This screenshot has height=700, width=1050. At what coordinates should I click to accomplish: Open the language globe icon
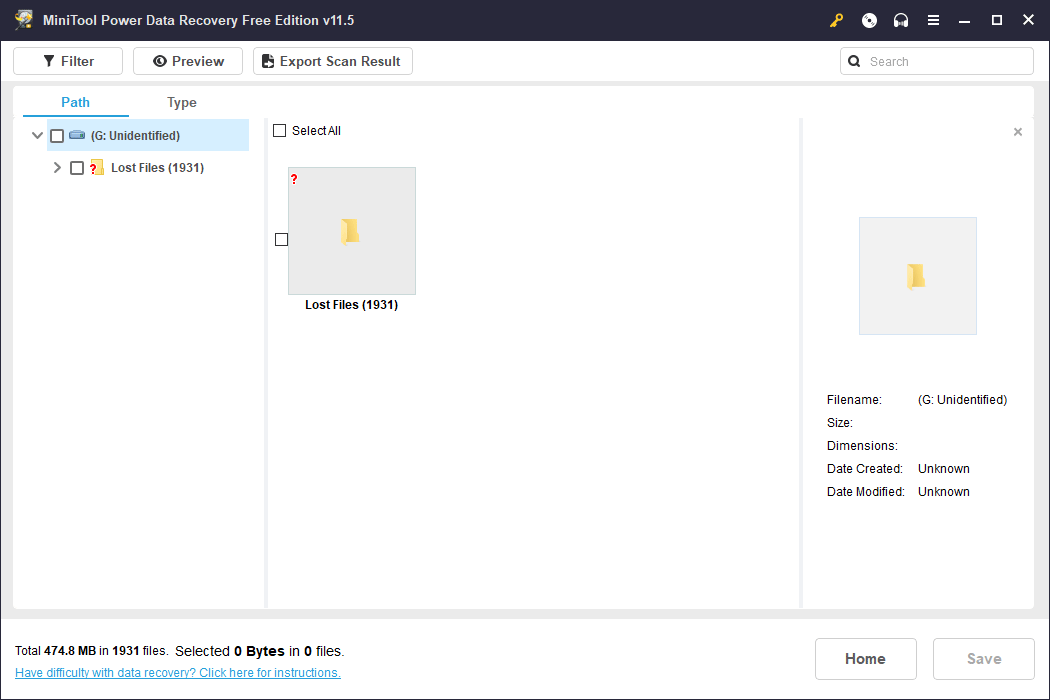click(868, 19)
